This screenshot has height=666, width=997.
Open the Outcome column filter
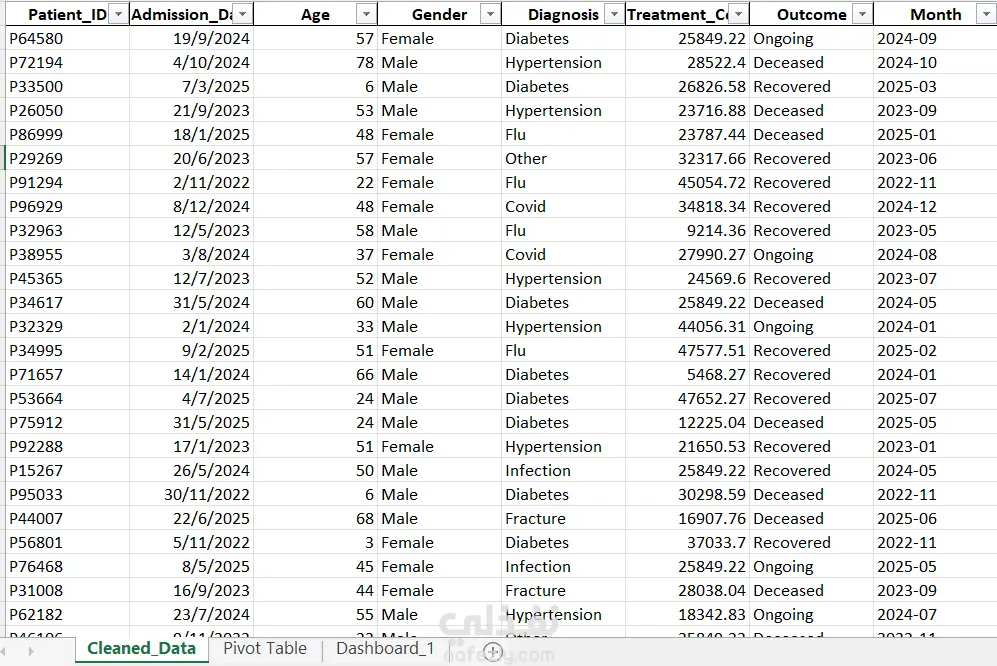point(862,14)
